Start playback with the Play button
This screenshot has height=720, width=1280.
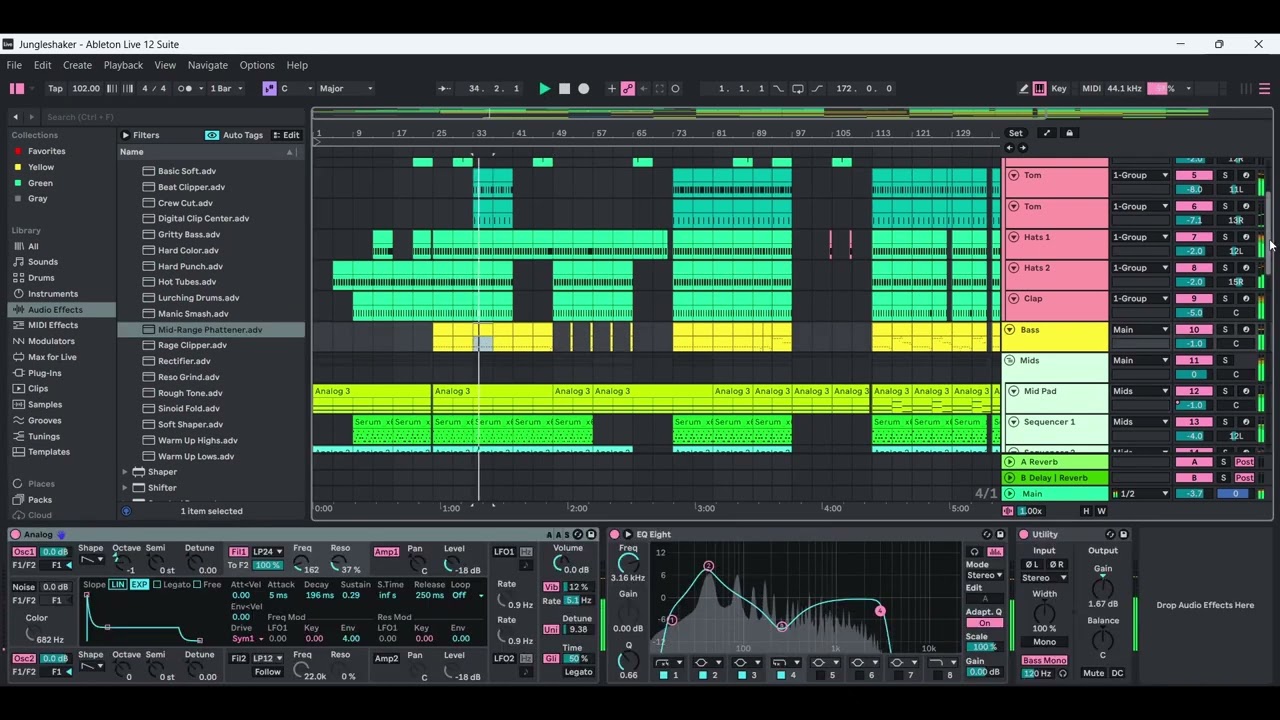[x=544, y=89]
